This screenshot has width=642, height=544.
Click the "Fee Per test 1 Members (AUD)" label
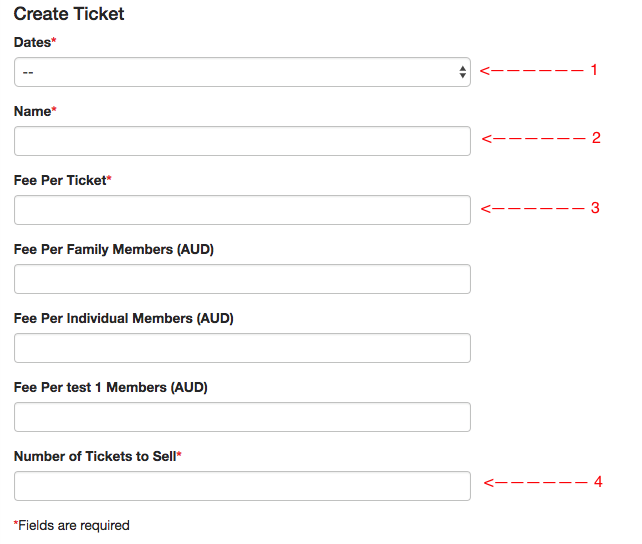click(110, 387)
